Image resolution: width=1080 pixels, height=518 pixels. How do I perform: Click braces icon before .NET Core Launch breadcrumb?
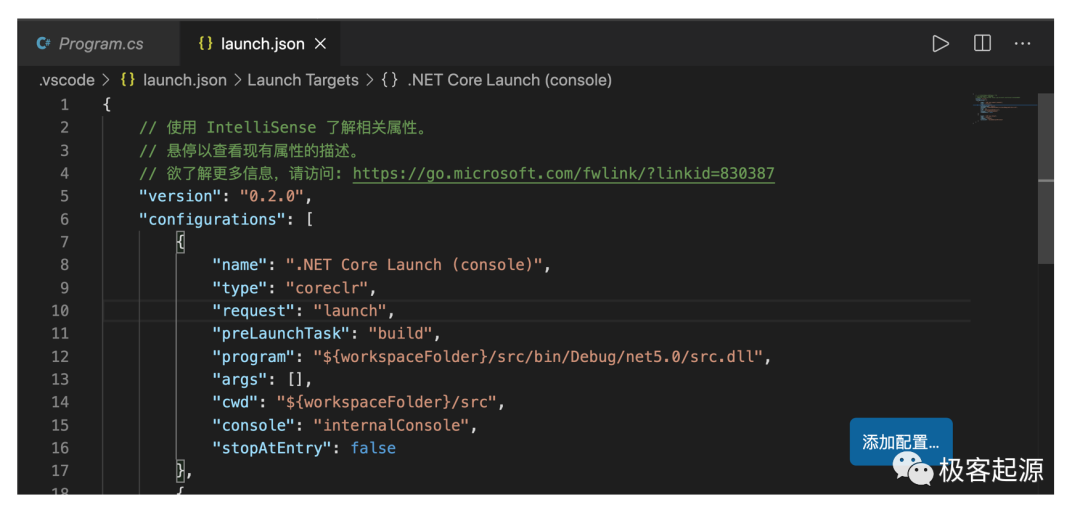point(390,80)
